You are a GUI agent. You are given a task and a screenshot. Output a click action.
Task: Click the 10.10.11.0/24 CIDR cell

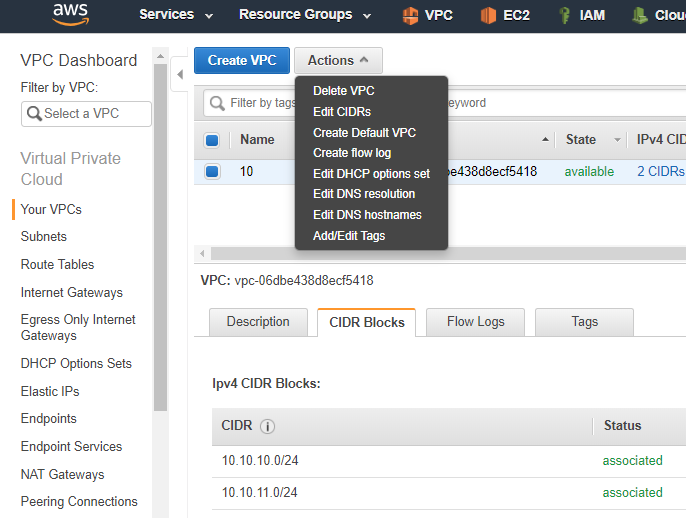pos(259,492)
